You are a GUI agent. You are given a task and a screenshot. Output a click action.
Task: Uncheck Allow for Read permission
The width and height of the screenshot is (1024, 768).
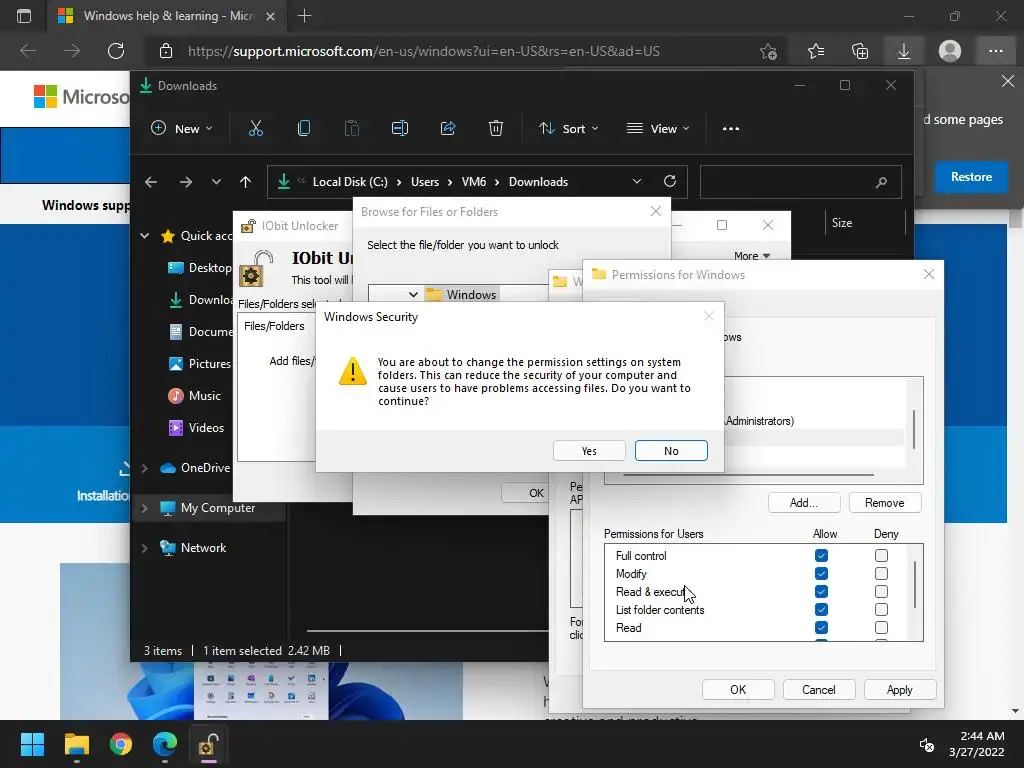822,628
